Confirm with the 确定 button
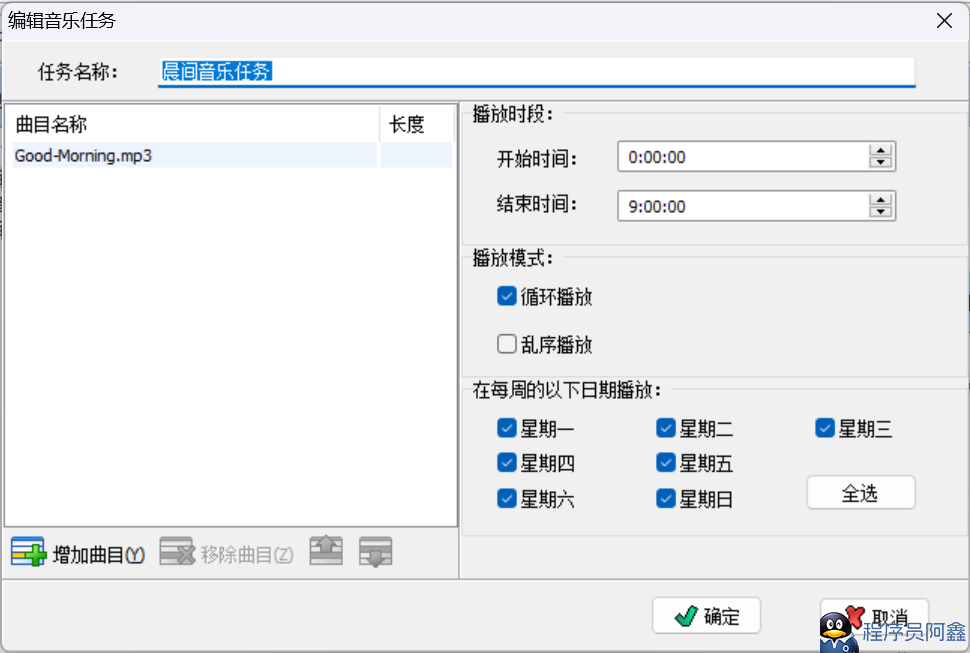 (706, 616)
